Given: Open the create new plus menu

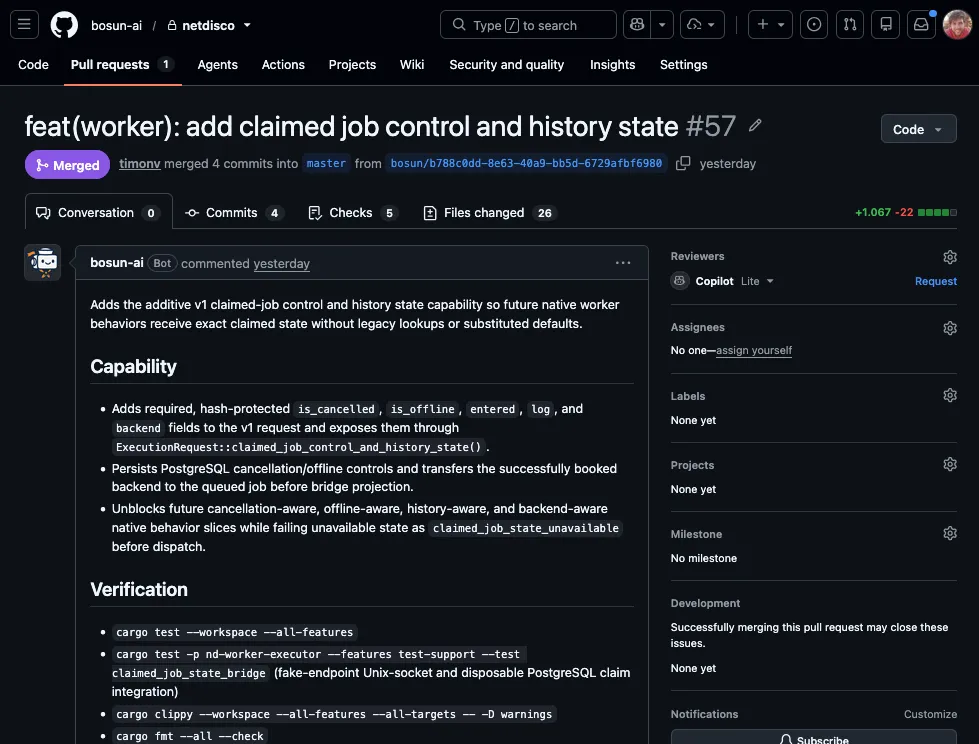Looking at the screenshot, I should tap(770, 24).
